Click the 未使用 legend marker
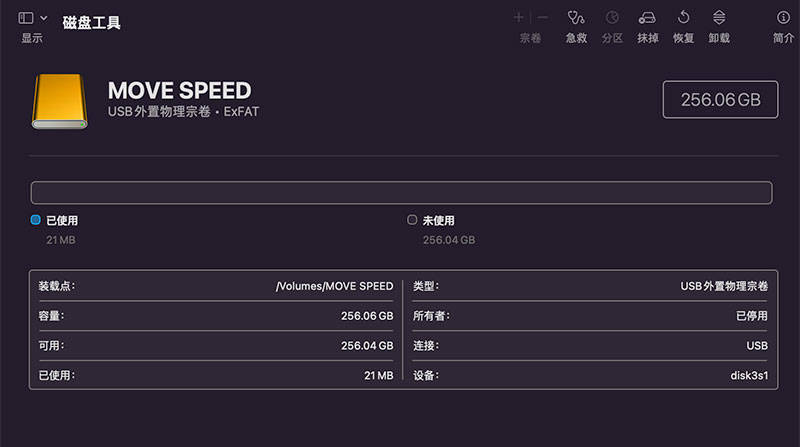Screen dimensions: 800x447 pyautogui.click(x=412, y=220)
